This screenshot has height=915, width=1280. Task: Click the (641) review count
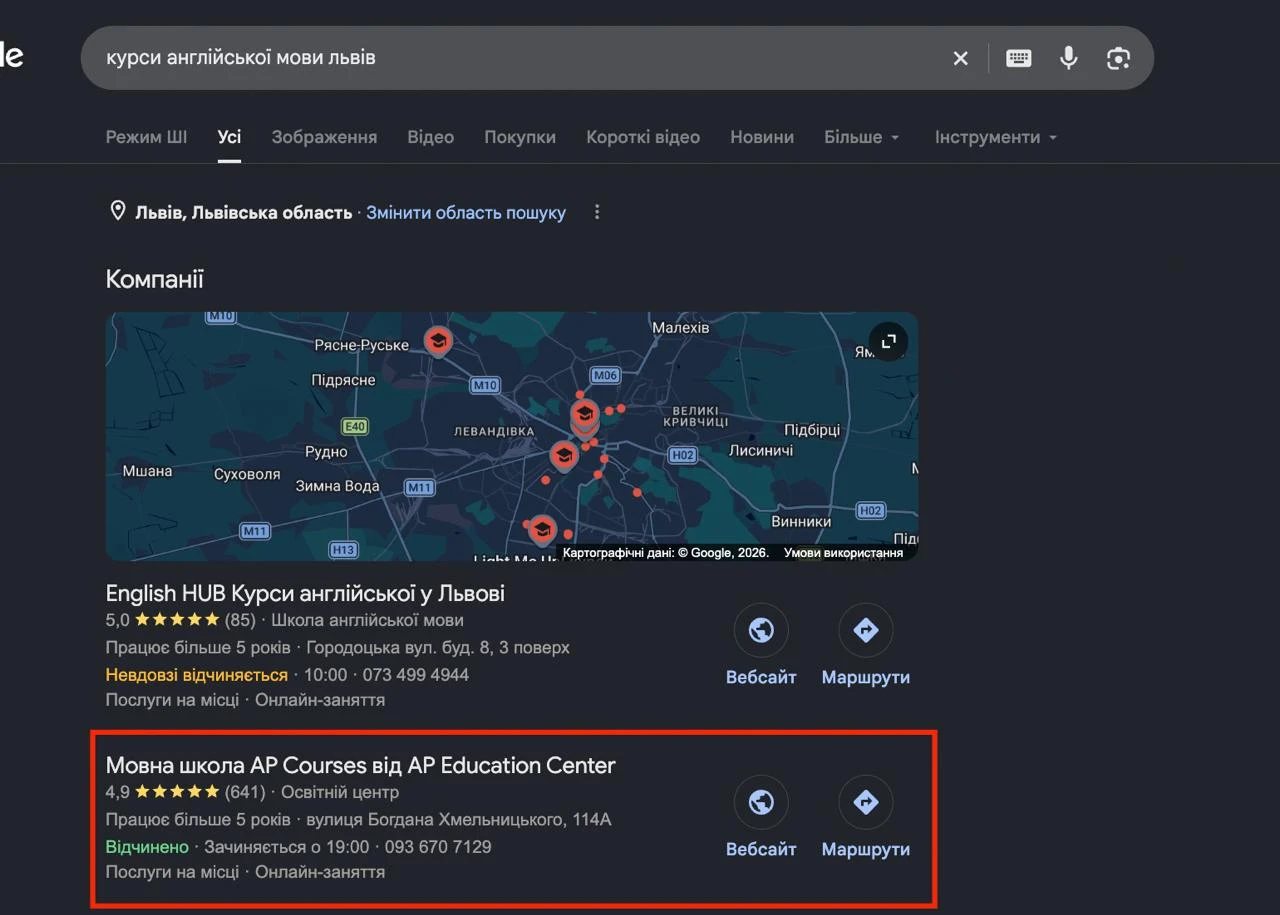(245, 792)
